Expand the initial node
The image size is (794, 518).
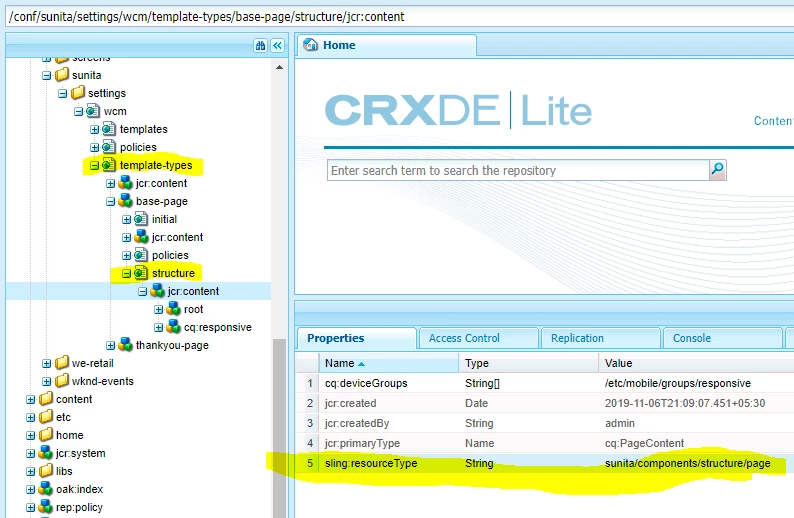point(126,220)
